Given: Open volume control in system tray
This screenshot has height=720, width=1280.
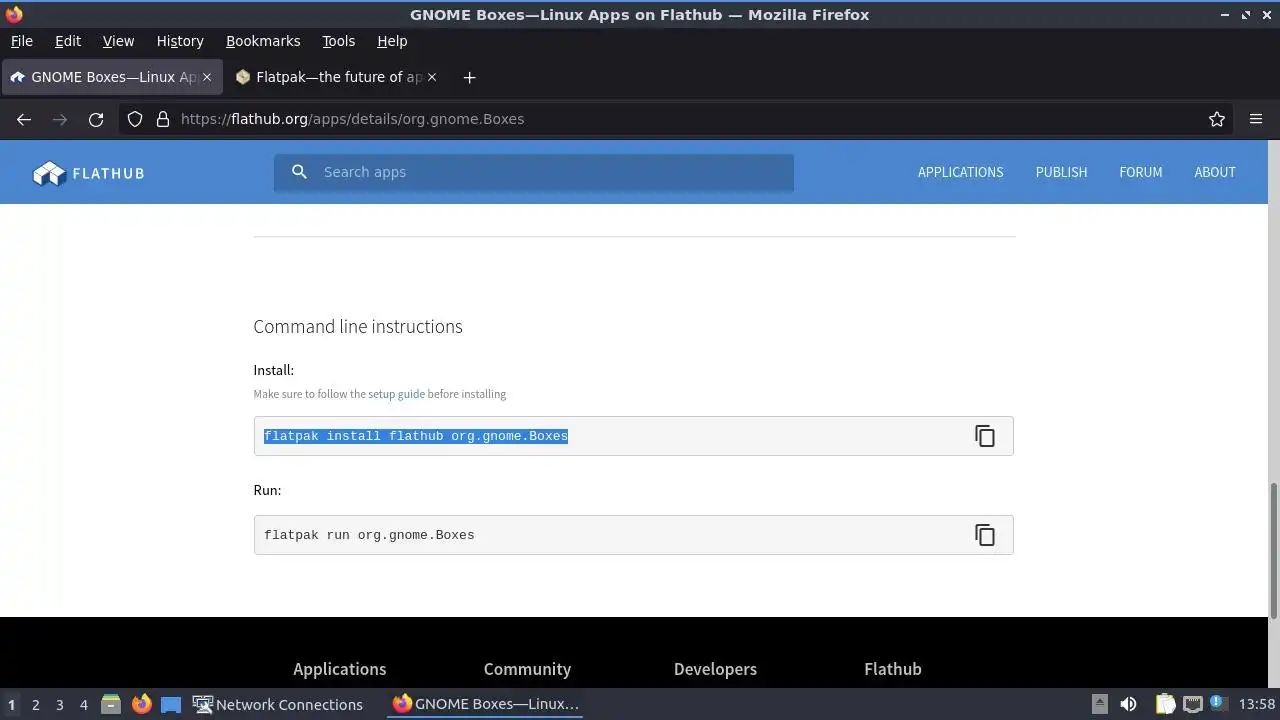Looking at the screenshot, I should [1128, 704].
